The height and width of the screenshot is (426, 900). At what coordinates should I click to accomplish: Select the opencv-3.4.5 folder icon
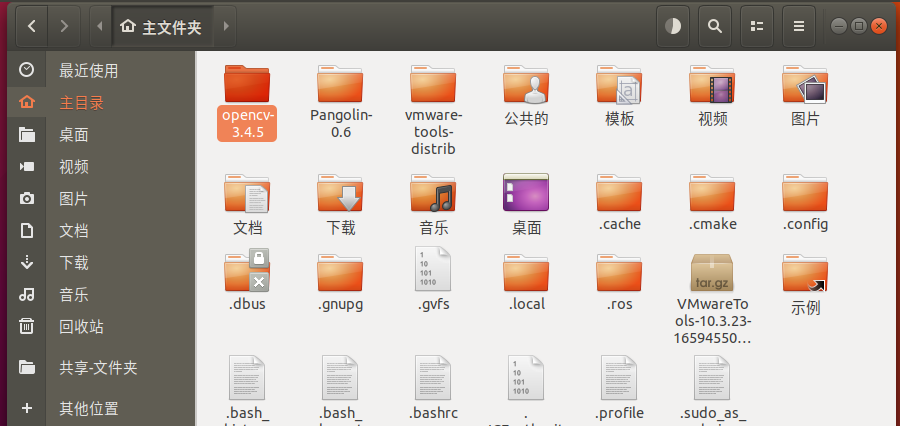pos(247,83)
